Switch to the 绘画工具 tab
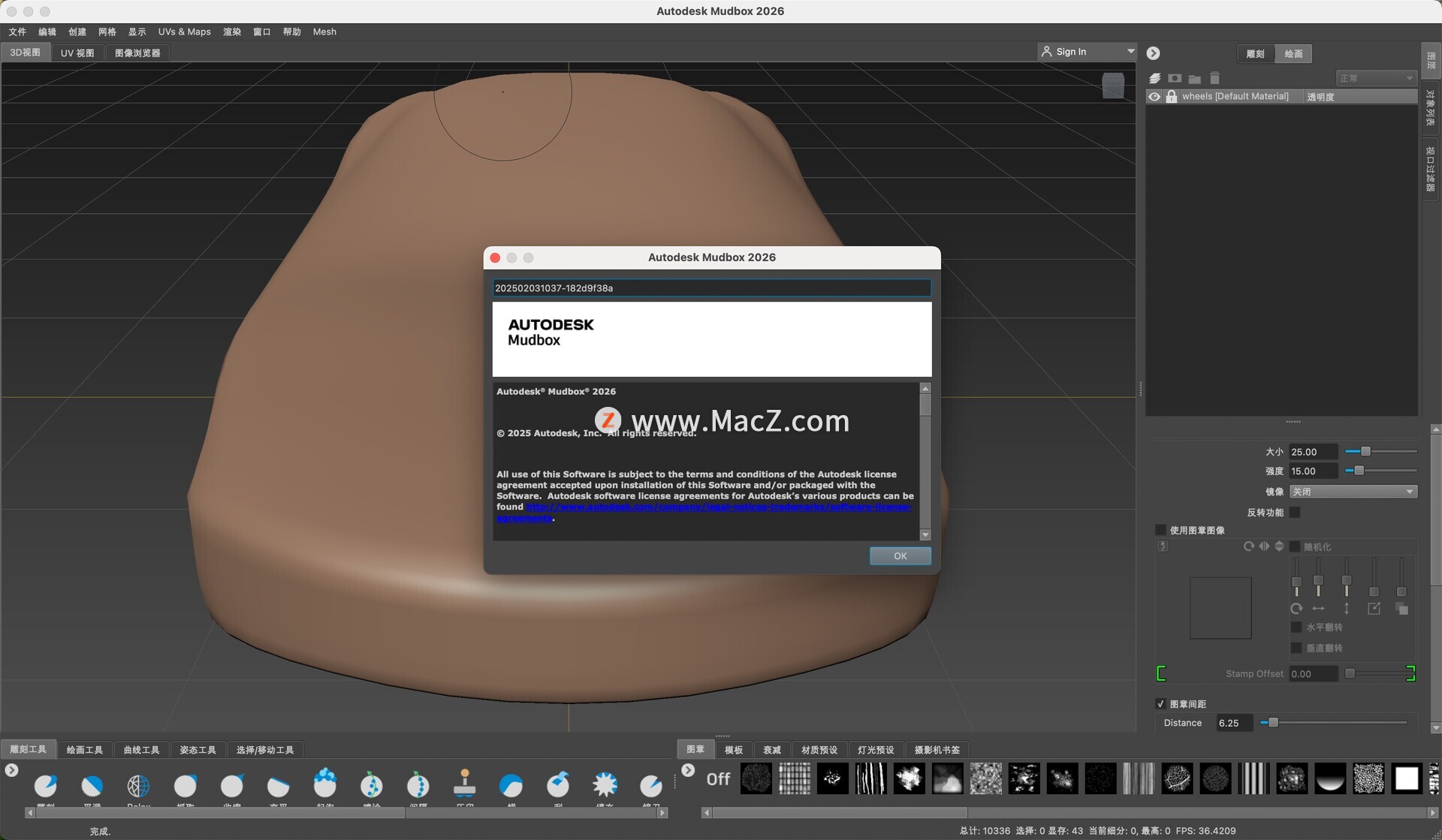The height and width of the screenshot is (840, 1442). [x=85, y=750]
